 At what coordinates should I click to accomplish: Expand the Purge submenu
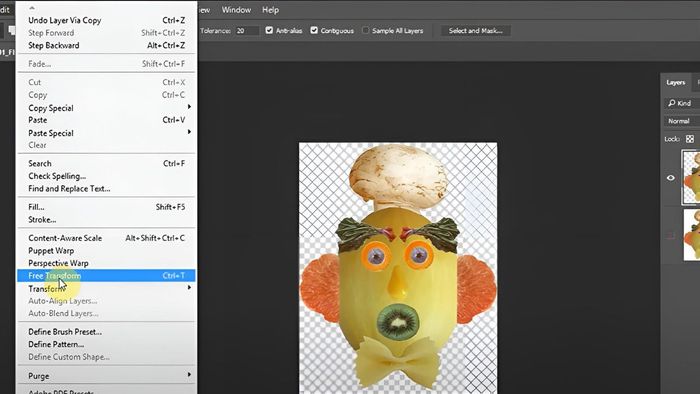click(106, 376)
